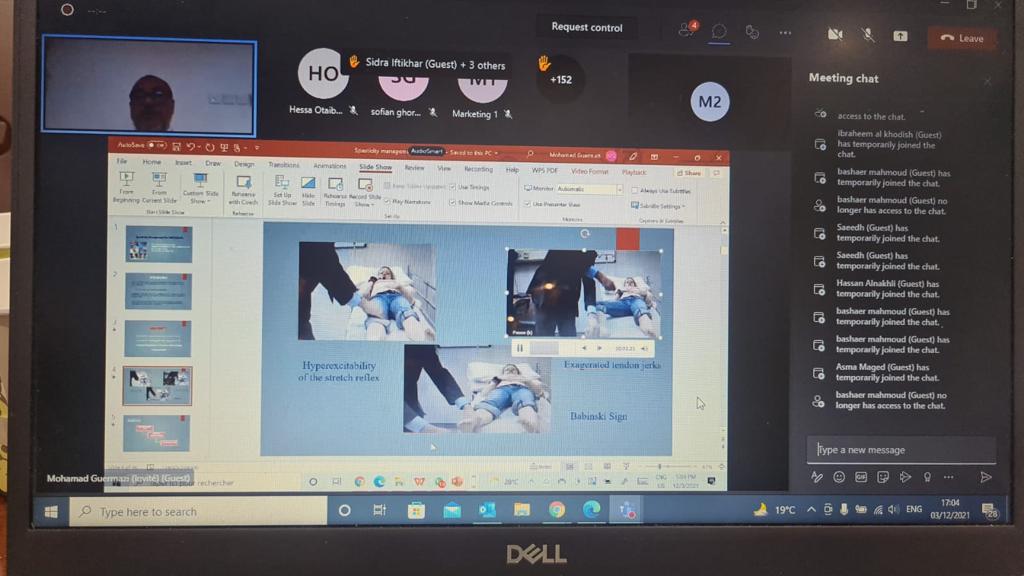Click the Save icon in PowerPoint toolbar
The image size is (1024, 576).
[176, 146]
